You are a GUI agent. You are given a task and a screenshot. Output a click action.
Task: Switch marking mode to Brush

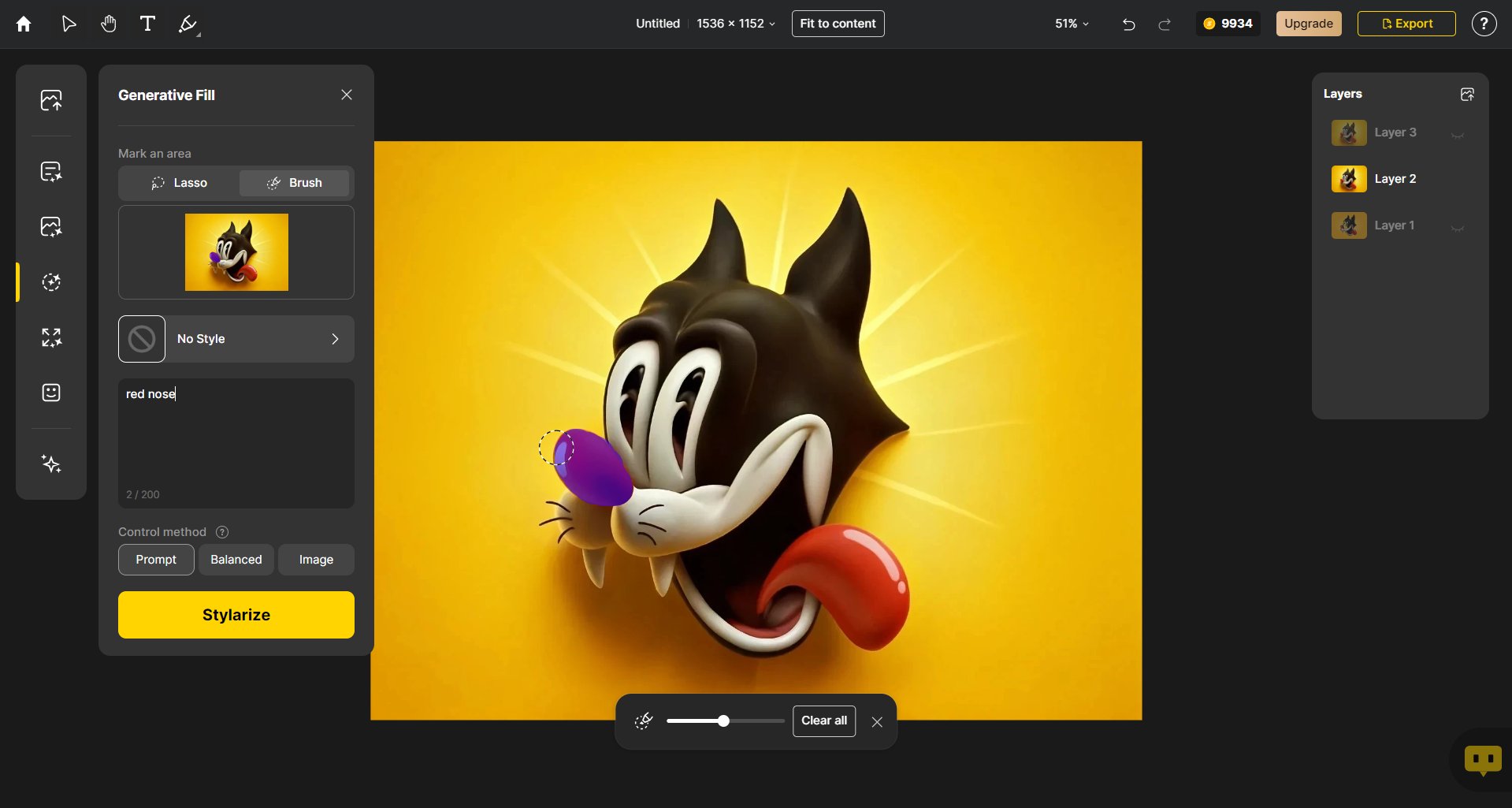click(x=294, y=183)
